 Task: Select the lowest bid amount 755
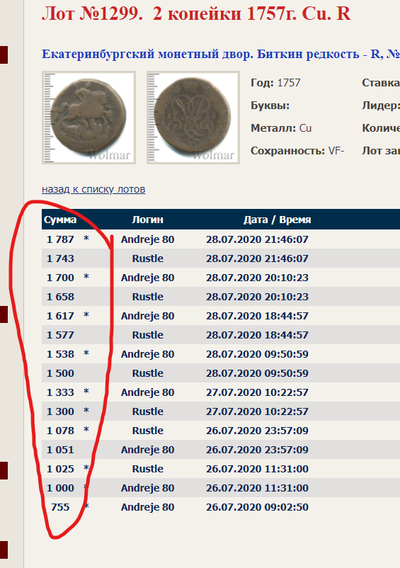[60, 507]
